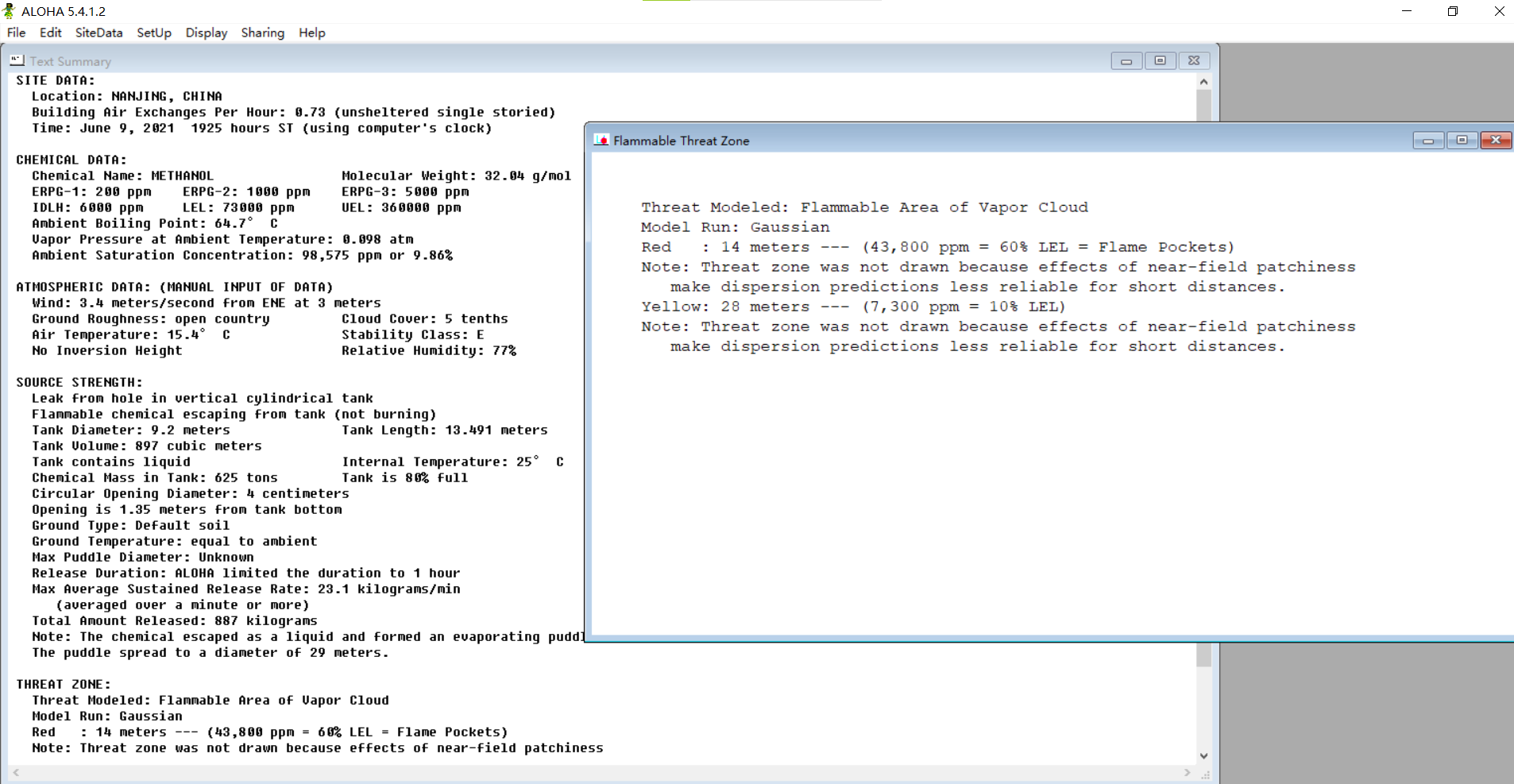Click 'Cloud Cover: 5 tenths' text
1514x784 pixels.
(x=425, y=319)
